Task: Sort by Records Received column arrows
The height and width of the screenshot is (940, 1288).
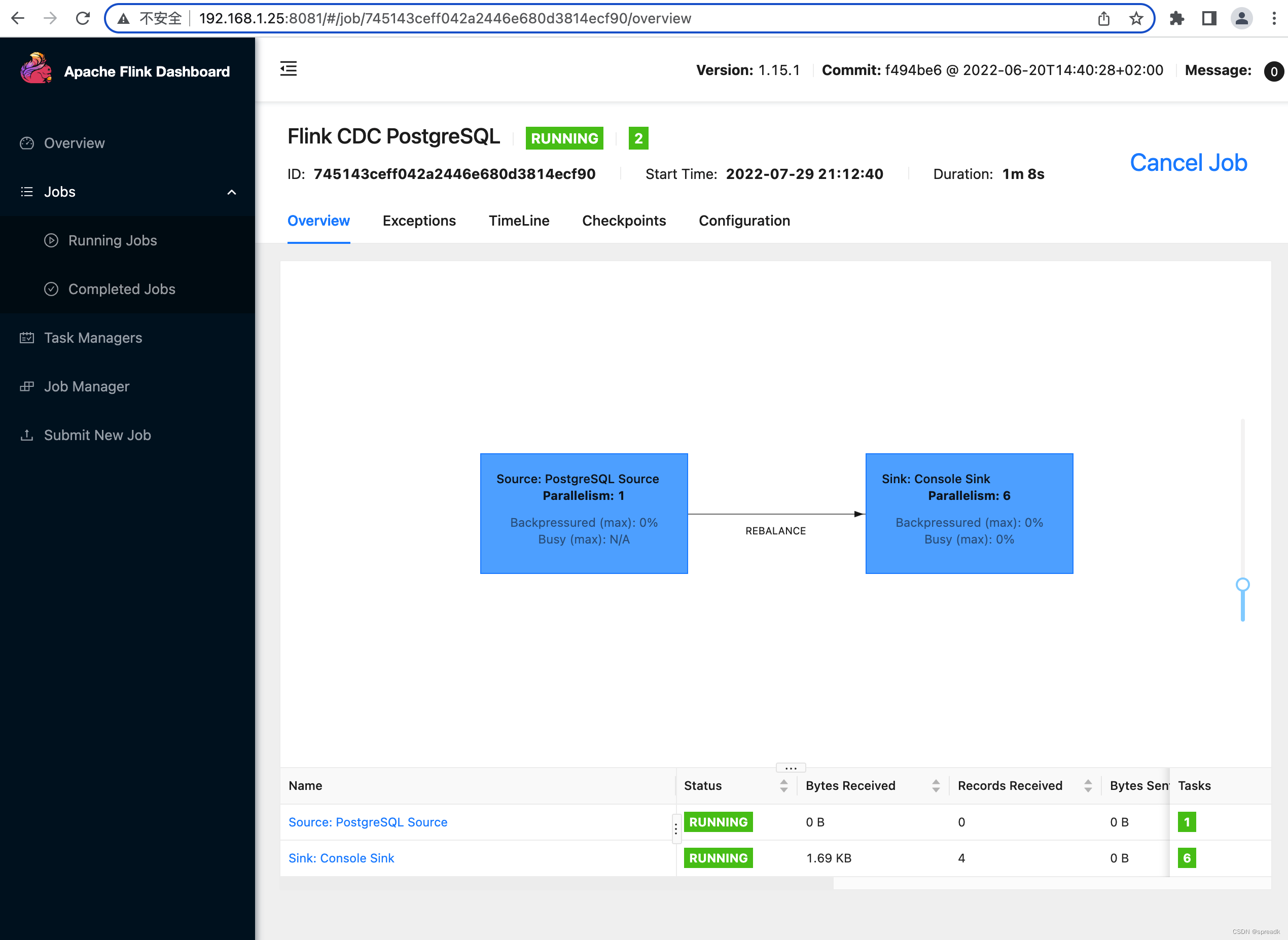Action: click(1088, 786)
